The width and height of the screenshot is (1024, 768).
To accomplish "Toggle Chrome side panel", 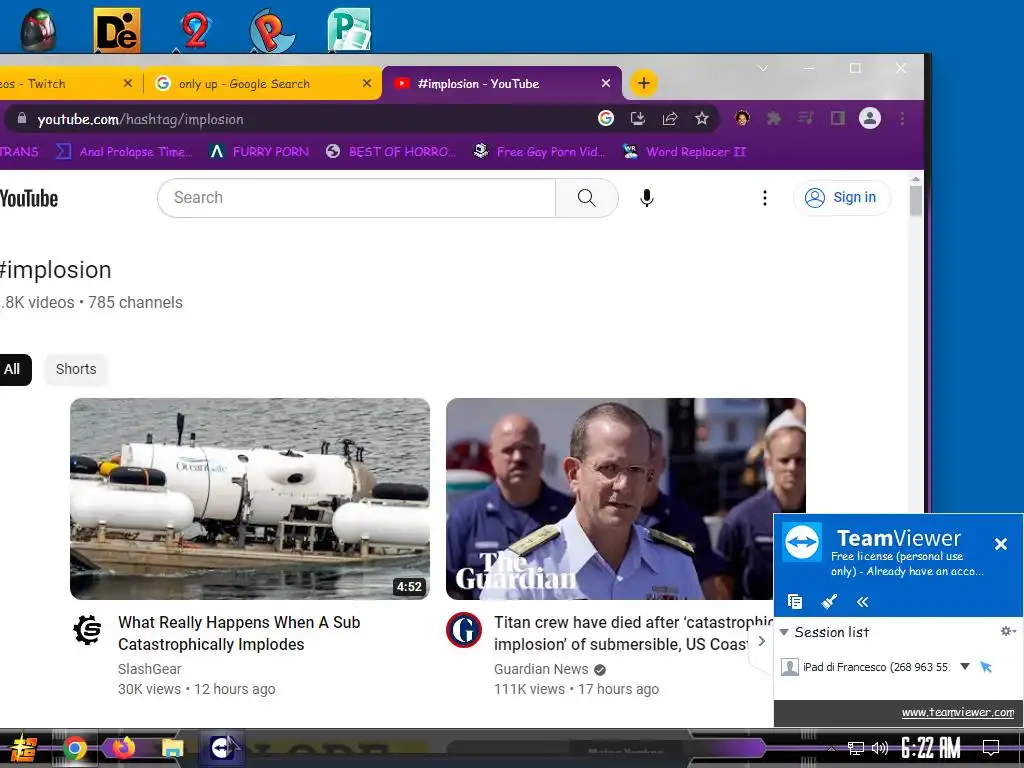I will pos(837,118).
